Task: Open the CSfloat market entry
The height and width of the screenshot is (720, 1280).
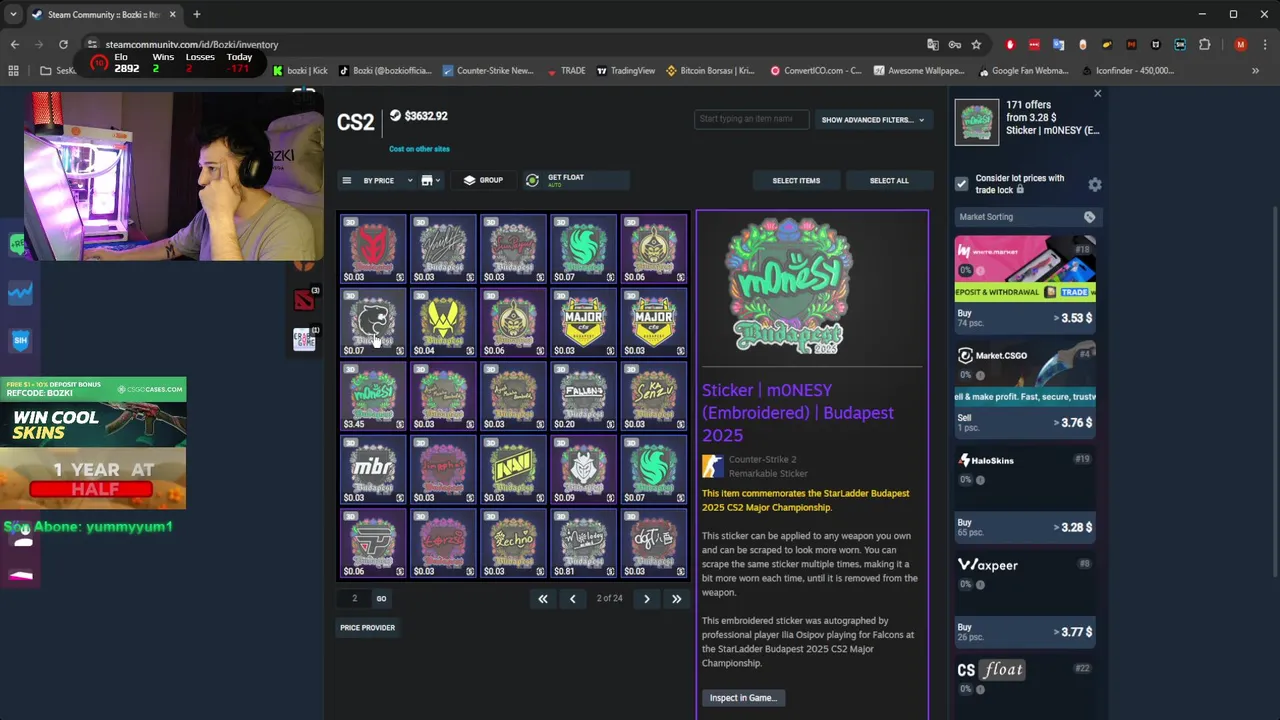Action: (x=1025, y=685)
